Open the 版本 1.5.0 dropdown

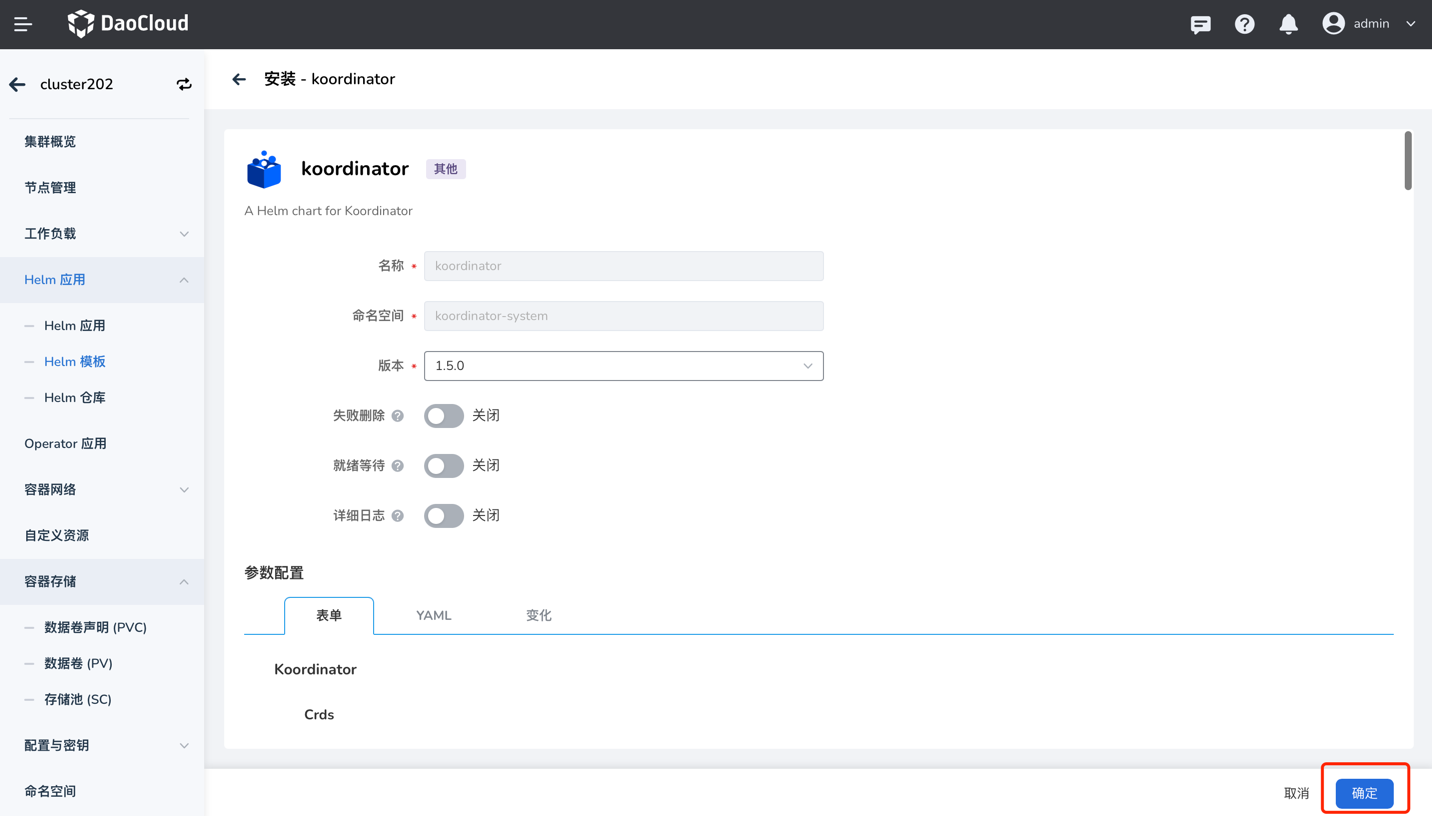click(623, 366)
